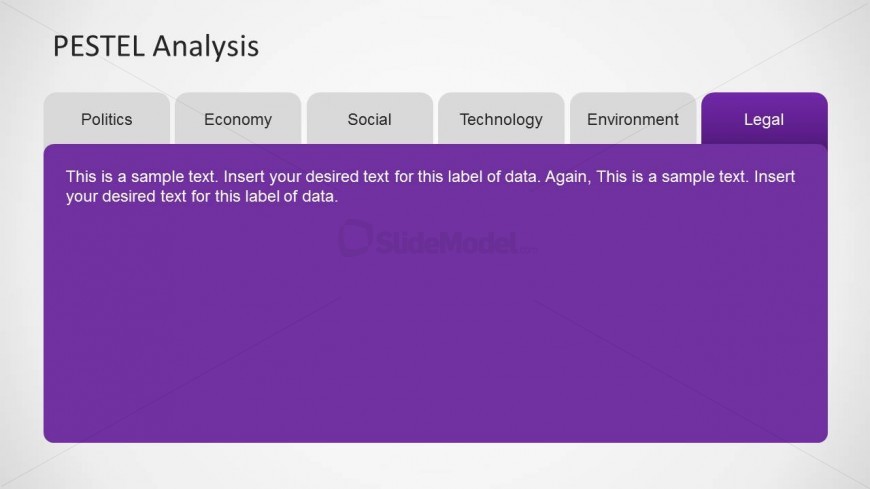Click the word "Again," in the sample text

[567, 177]
